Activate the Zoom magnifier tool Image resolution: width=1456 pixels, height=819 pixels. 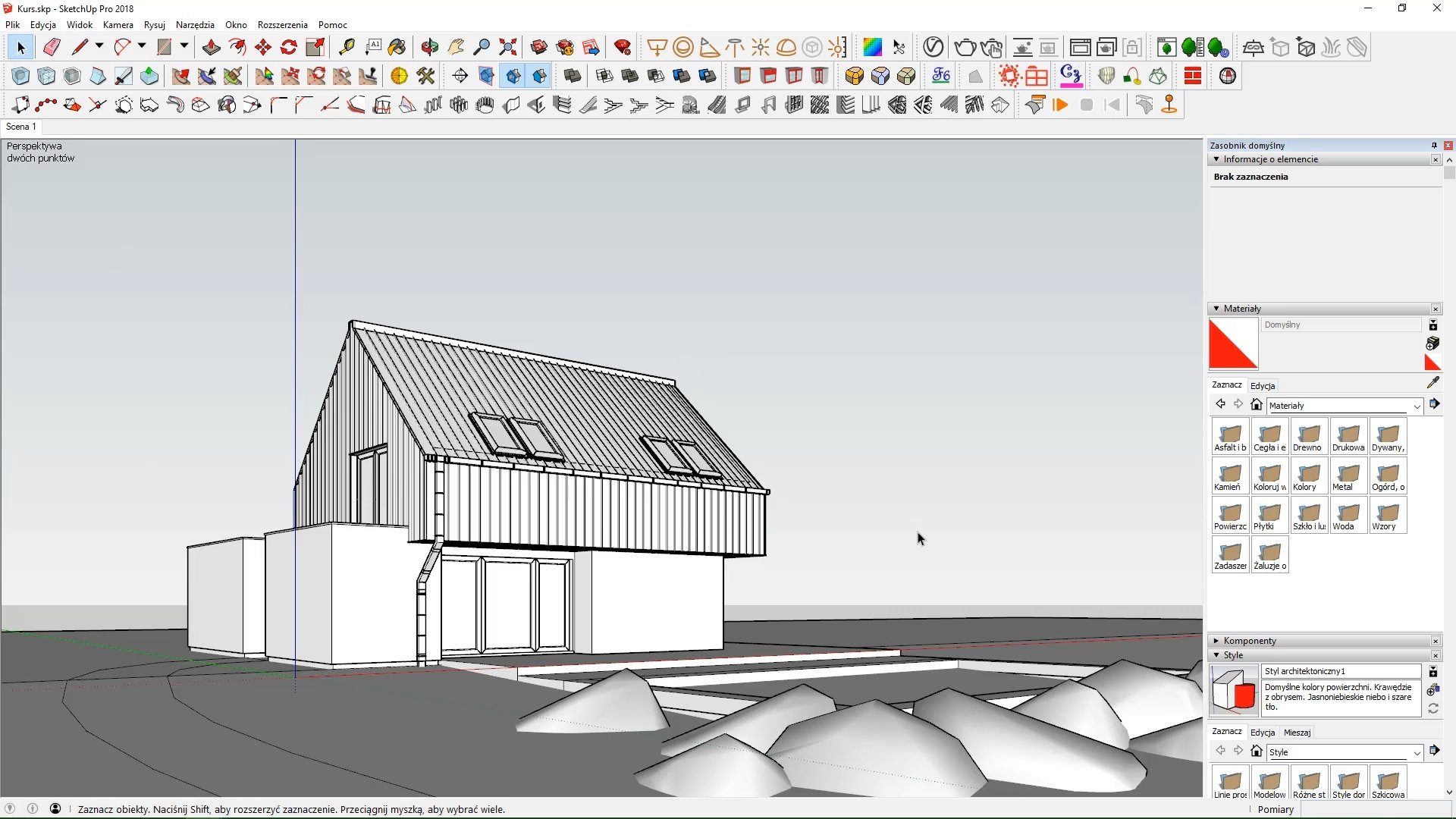[x=482, y=48]
